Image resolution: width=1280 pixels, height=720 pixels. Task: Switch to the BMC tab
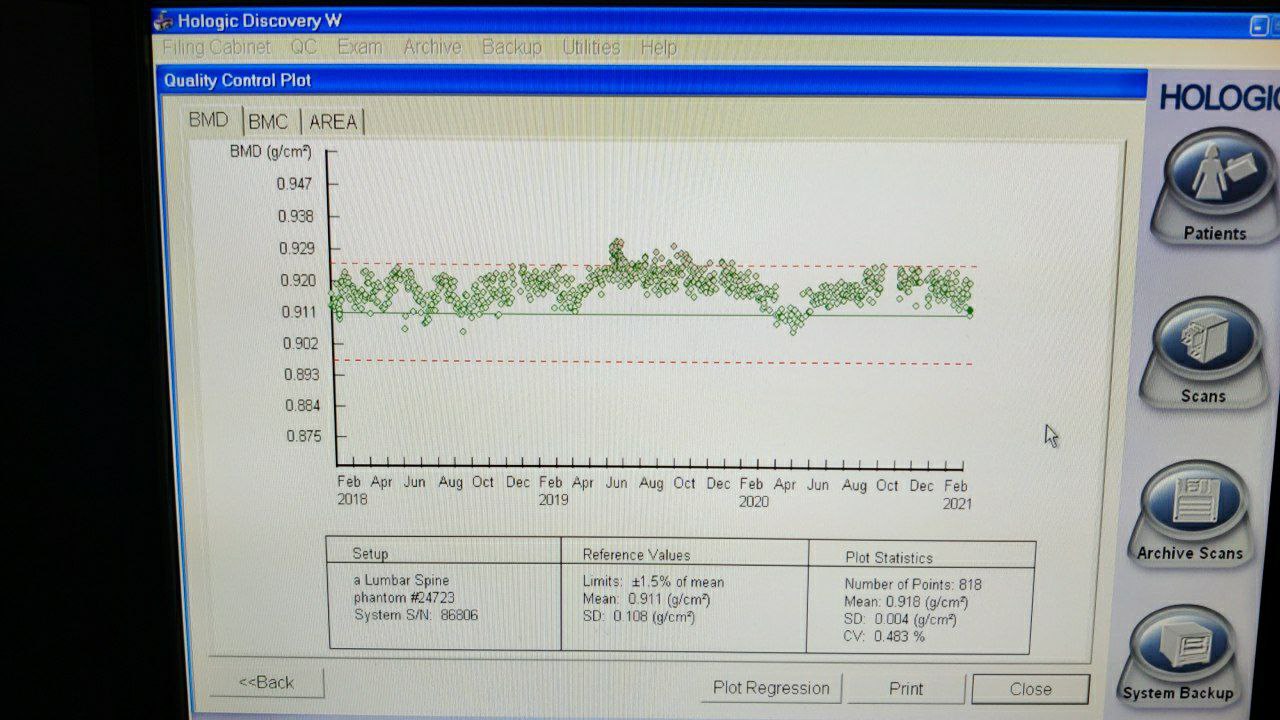point(268,122)
